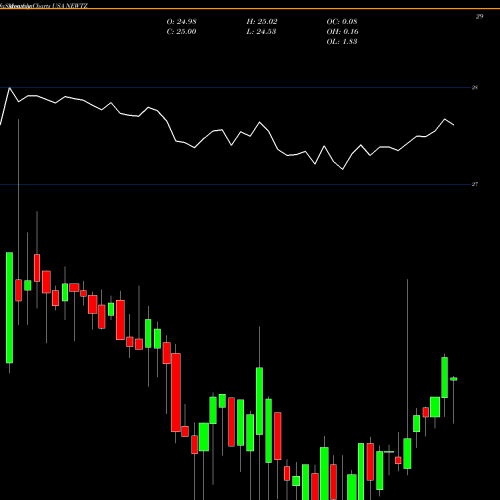
Task: Select the last small green candlestick
Action: (x=454, y=379)
